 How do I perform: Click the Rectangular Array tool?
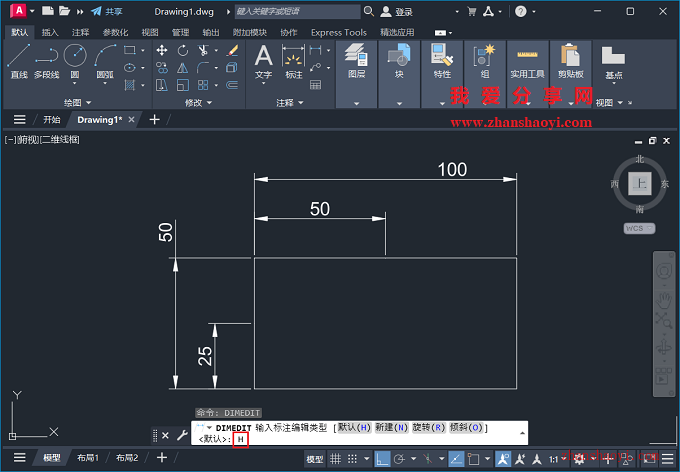coord(203,85)
